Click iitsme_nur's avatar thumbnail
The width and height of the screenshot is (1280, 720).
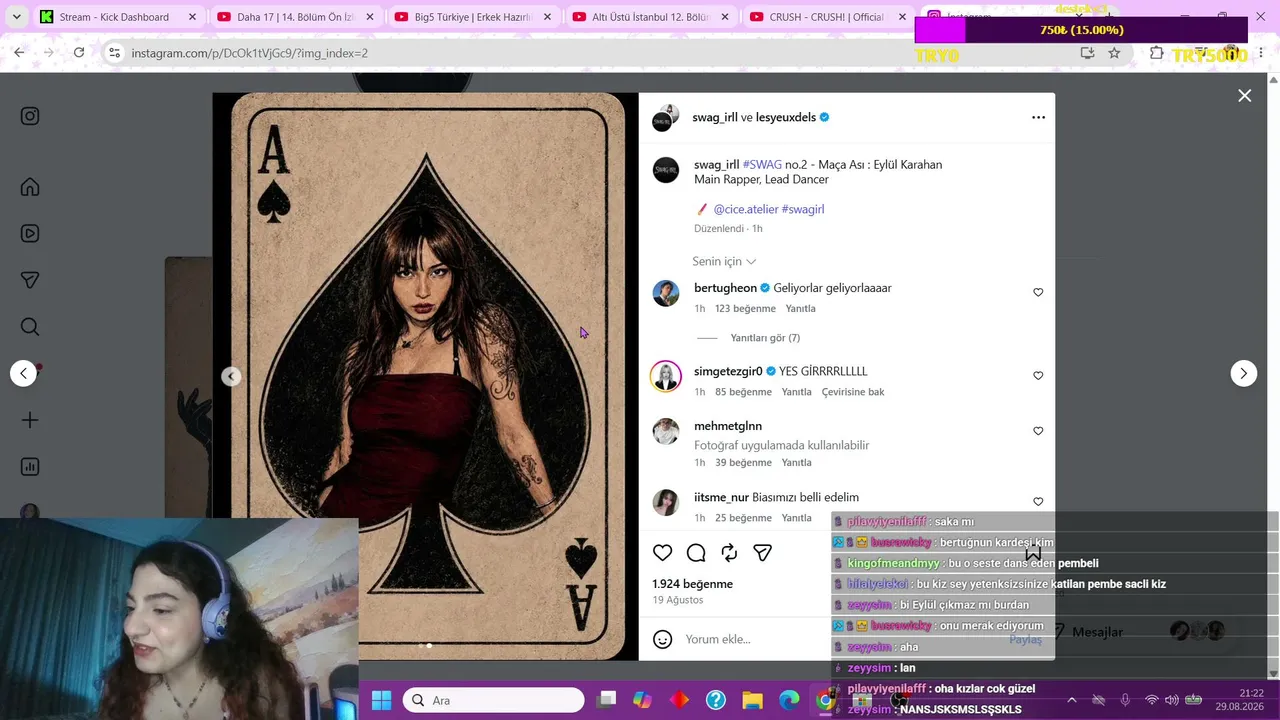(x=666, y=502)
